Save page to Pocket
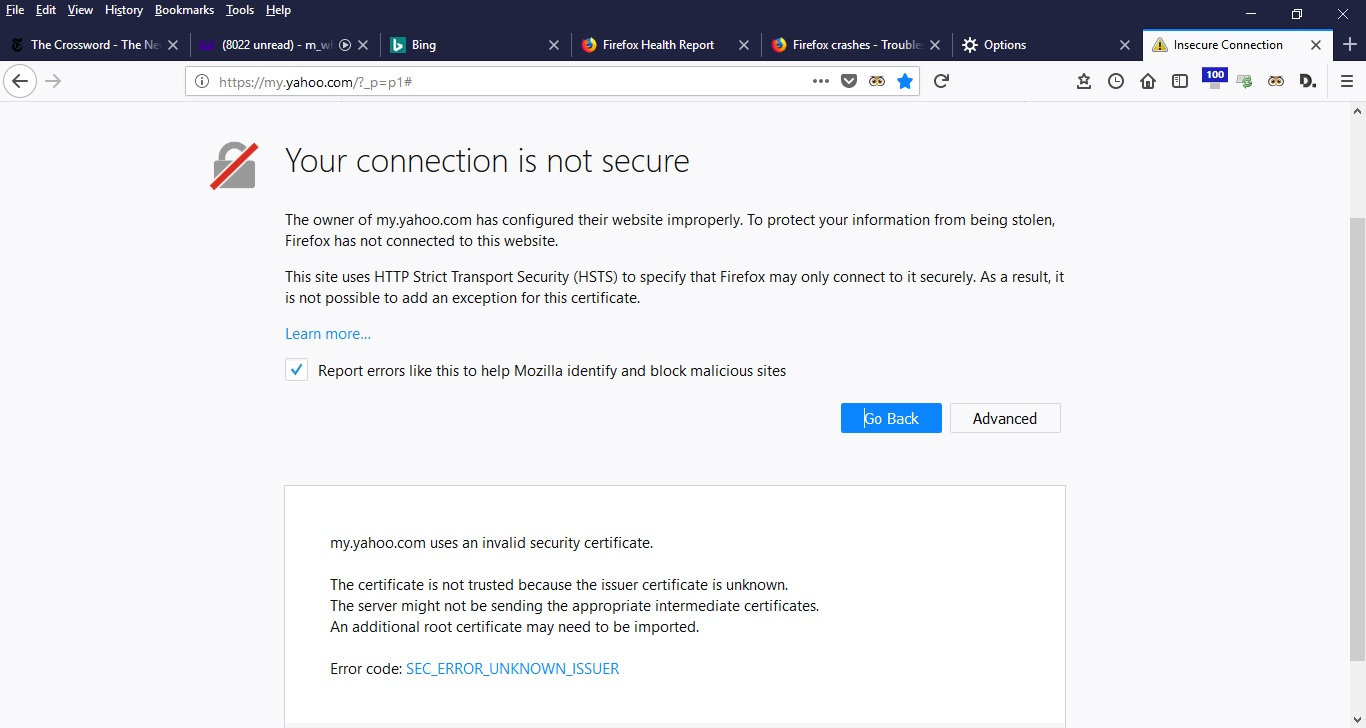1366x728 pixels. [849, 81]
